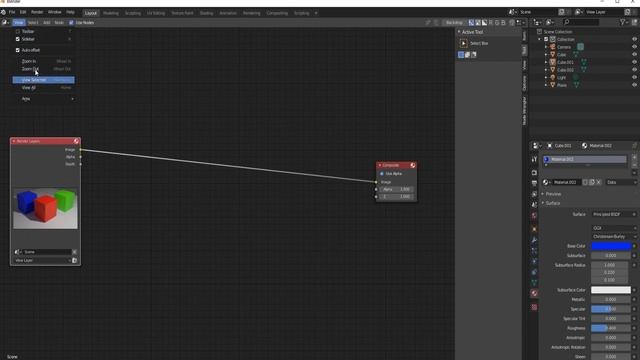The height and width of the screenshot is (360, 640).
Task: Select View Selected menu entry
Action: point(43,80)
